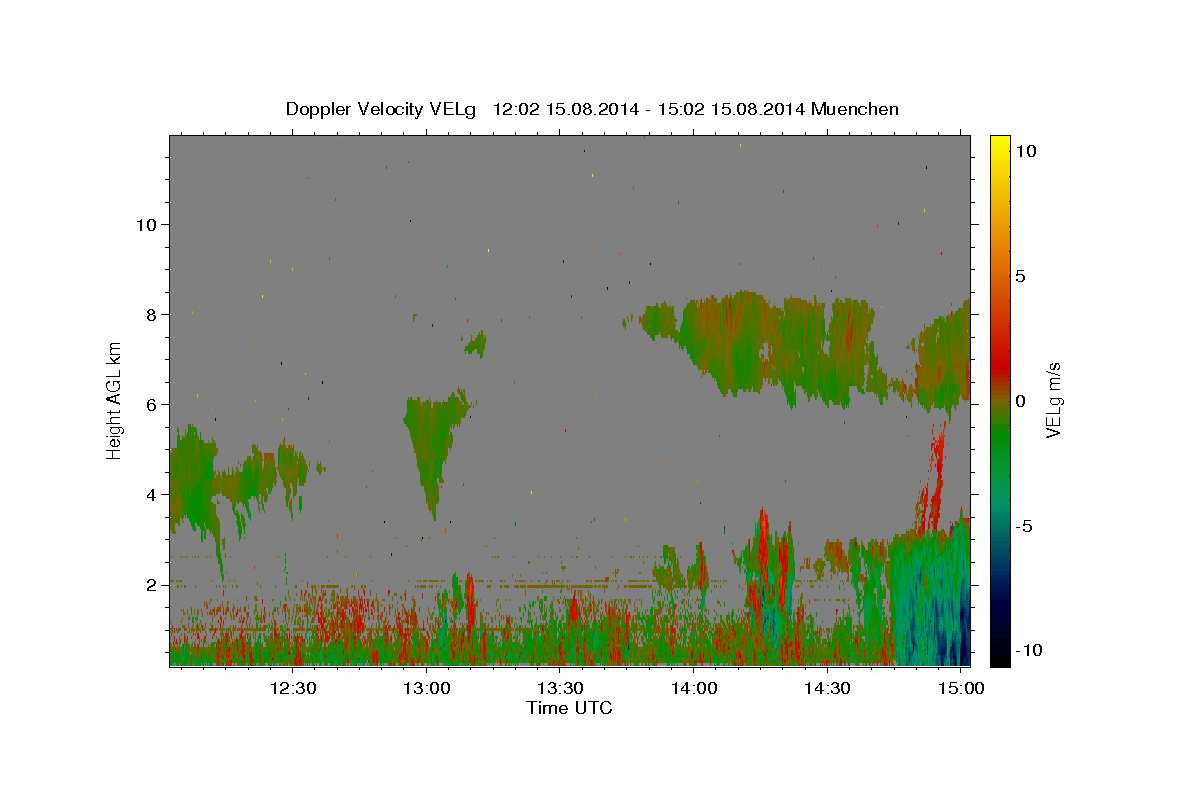
Task: Click the 14:00 time tick label
Action: pos(694,688)
